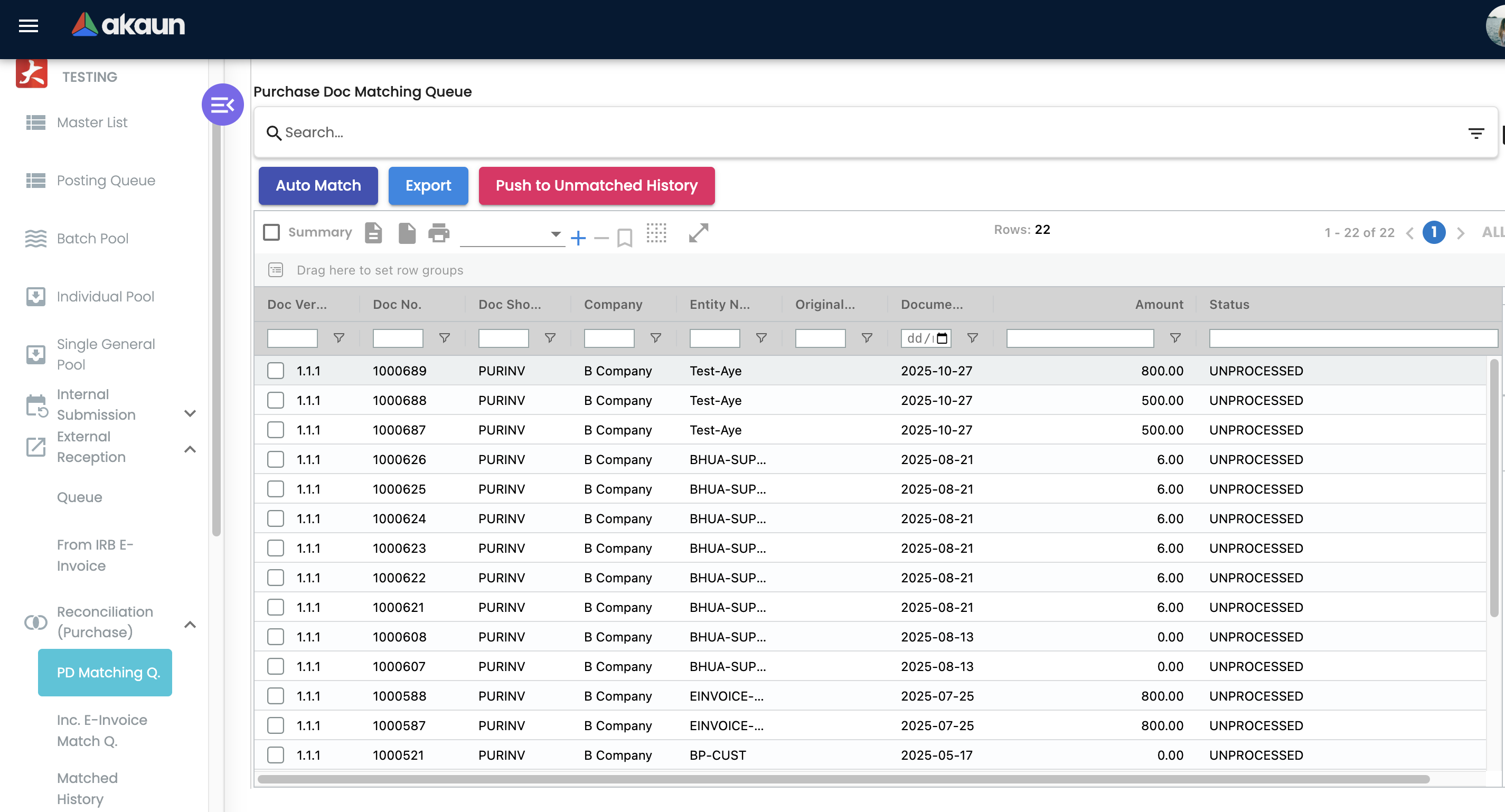Click the bookmark icon in grid toolbar
The height and width of the screenshot is (812, 1505).
point(625,238)
